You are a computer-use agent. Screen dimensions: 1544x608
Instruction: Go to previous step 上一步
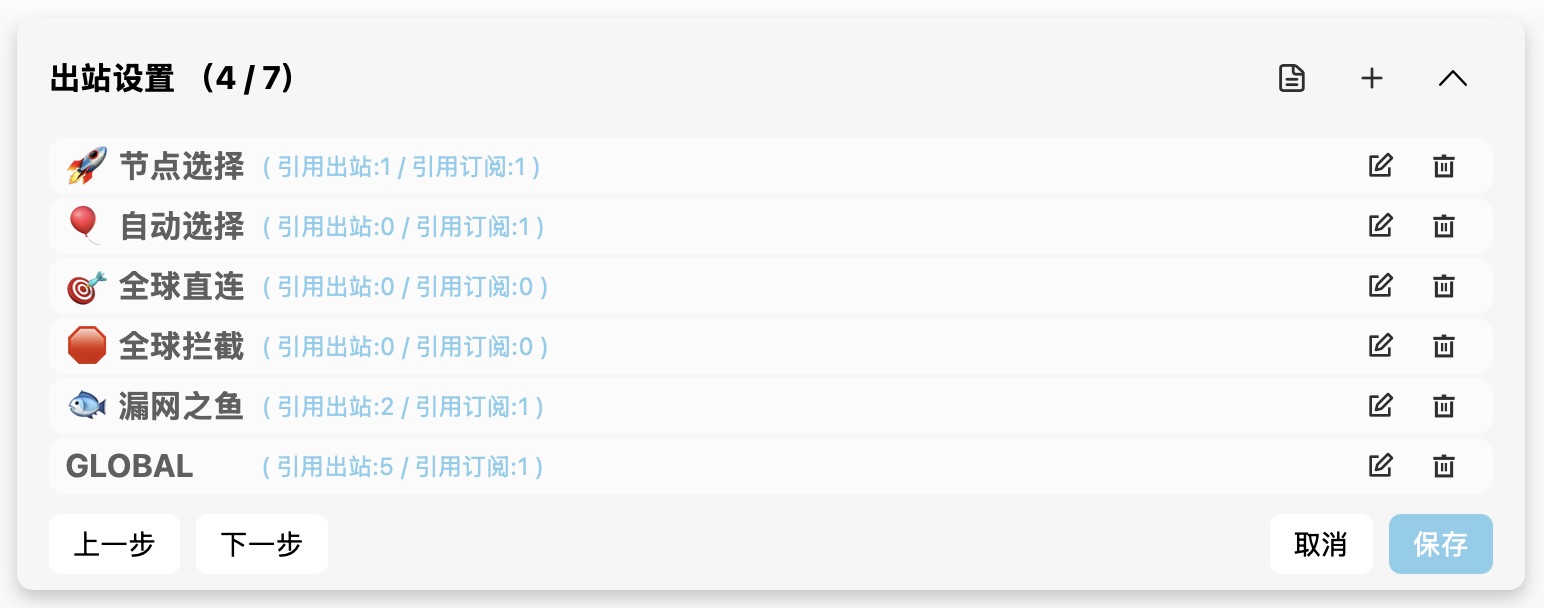pyautogui.click(x=114, y=544)
